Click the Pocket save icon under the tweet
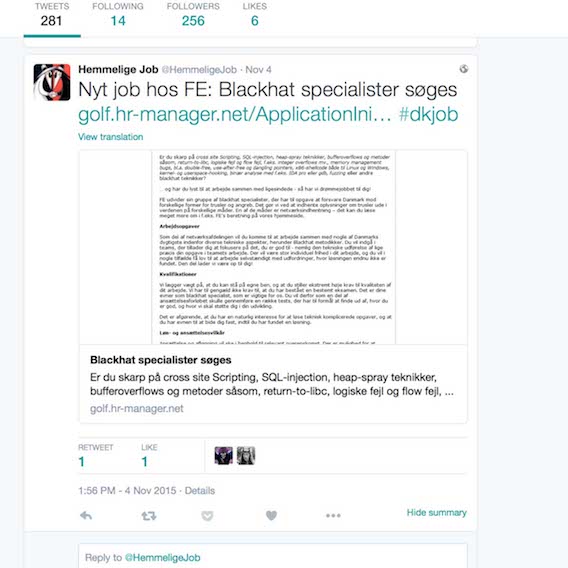 pos(207,515)
